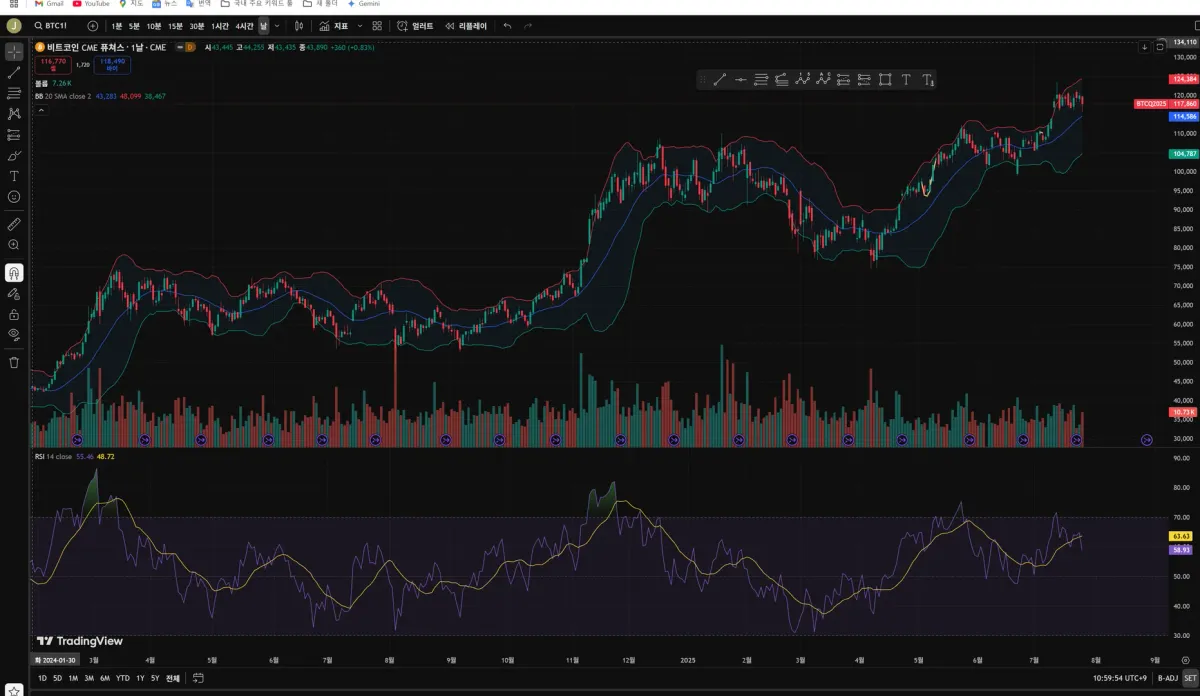Collapse the indicator legend chevron

click(41, 110)
